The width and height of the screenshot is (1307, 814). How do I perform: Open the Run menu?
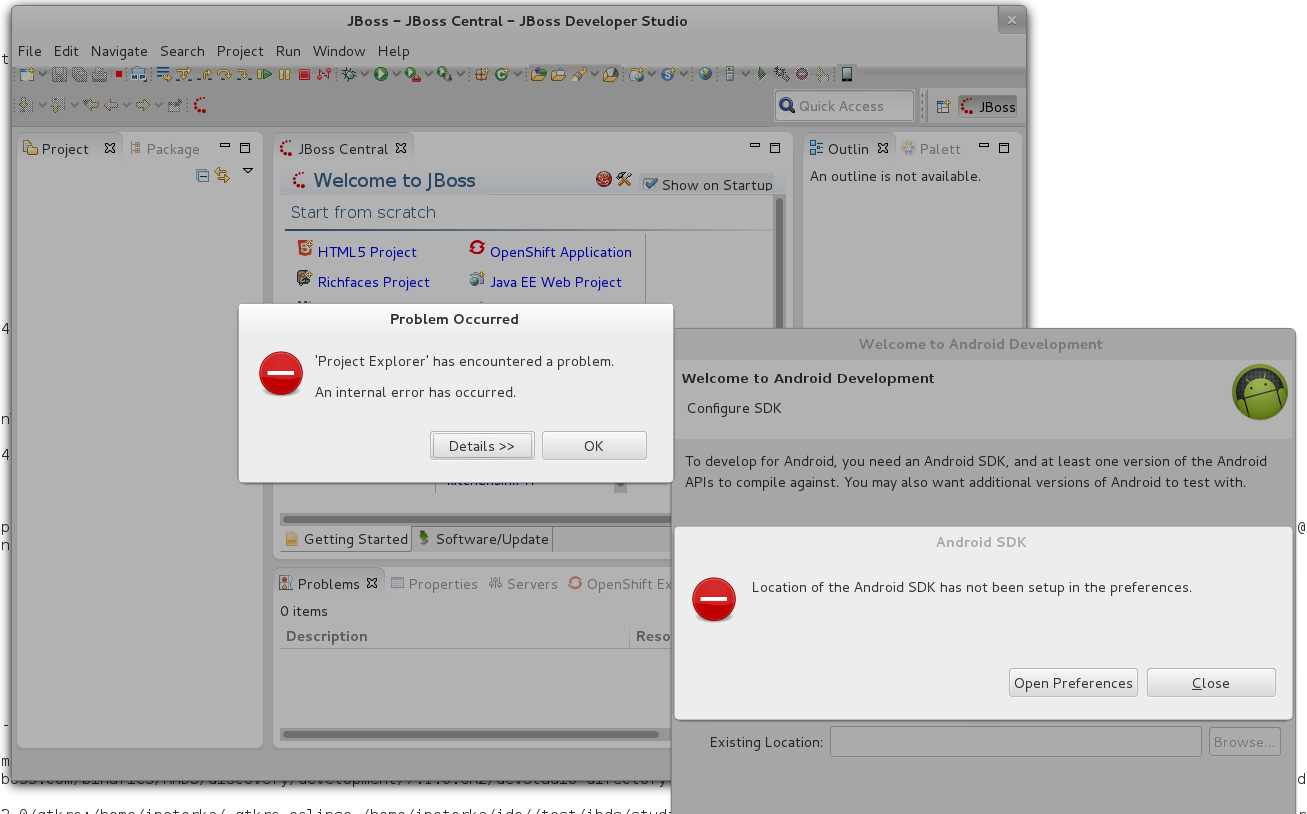288,51
